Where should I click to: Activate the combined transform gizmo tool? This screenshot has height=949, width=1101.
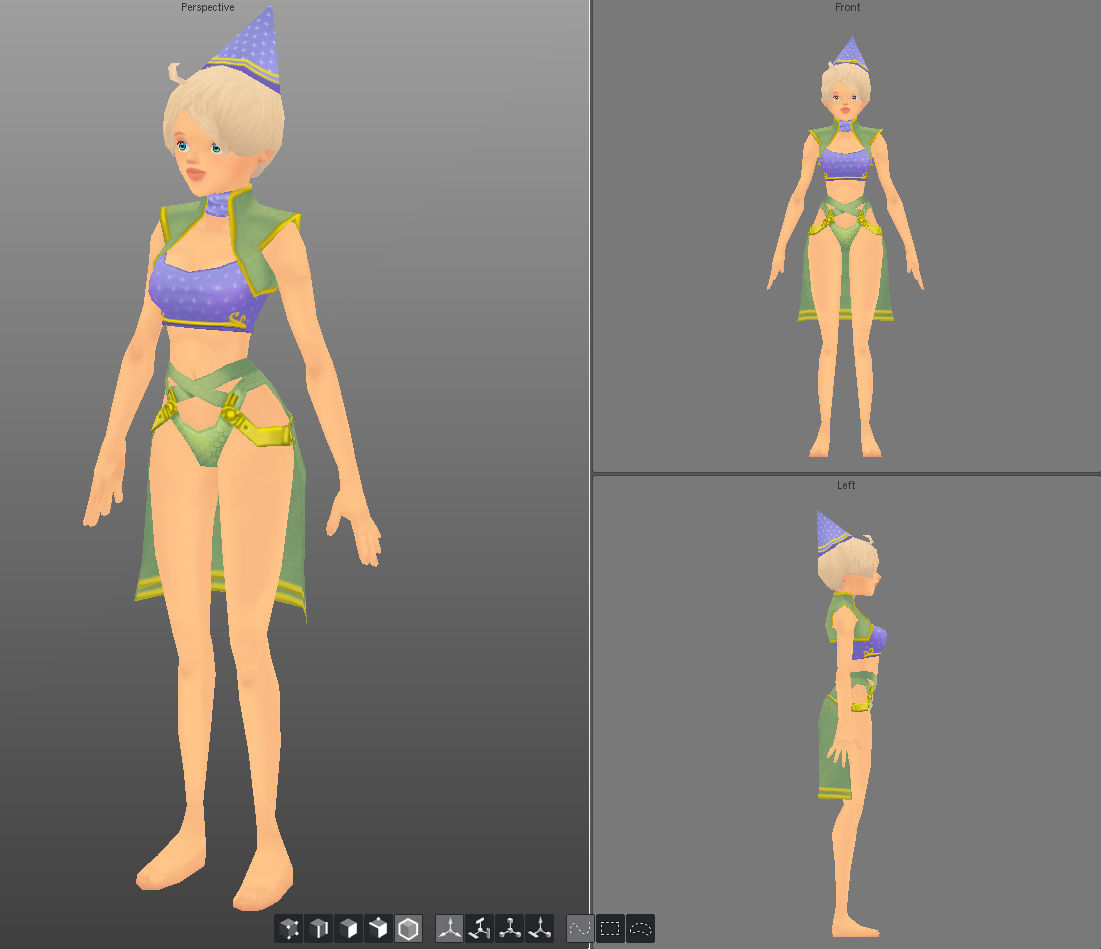(539, 929)
